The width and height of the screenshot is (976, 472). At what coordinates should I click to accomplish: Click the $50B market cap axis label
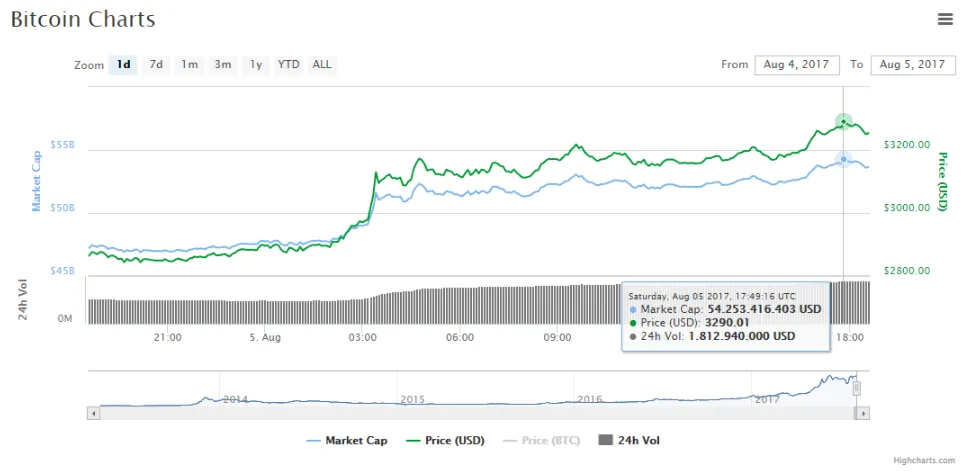62,207
